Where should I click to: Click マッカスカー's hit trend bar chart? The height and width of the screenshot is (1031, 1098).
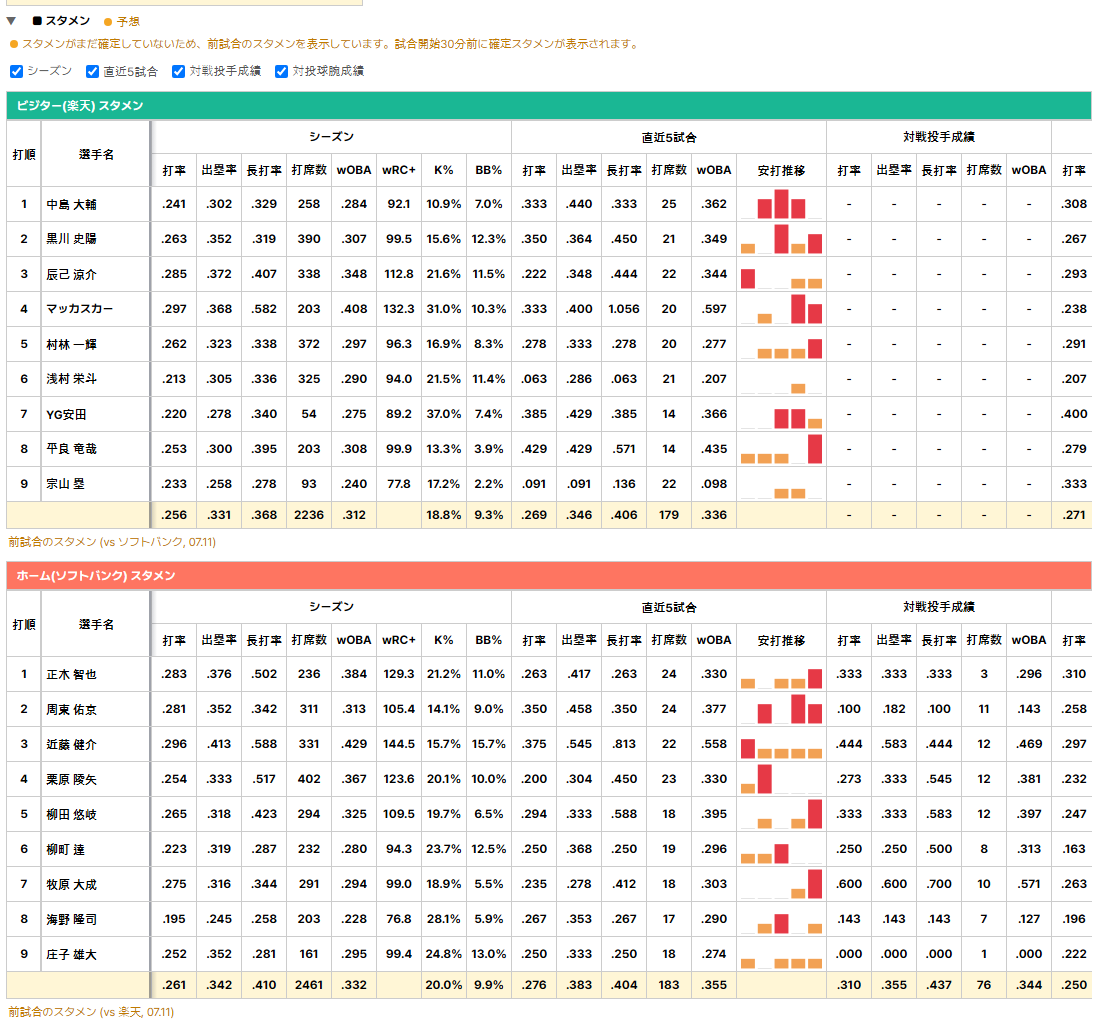[781, 309]
